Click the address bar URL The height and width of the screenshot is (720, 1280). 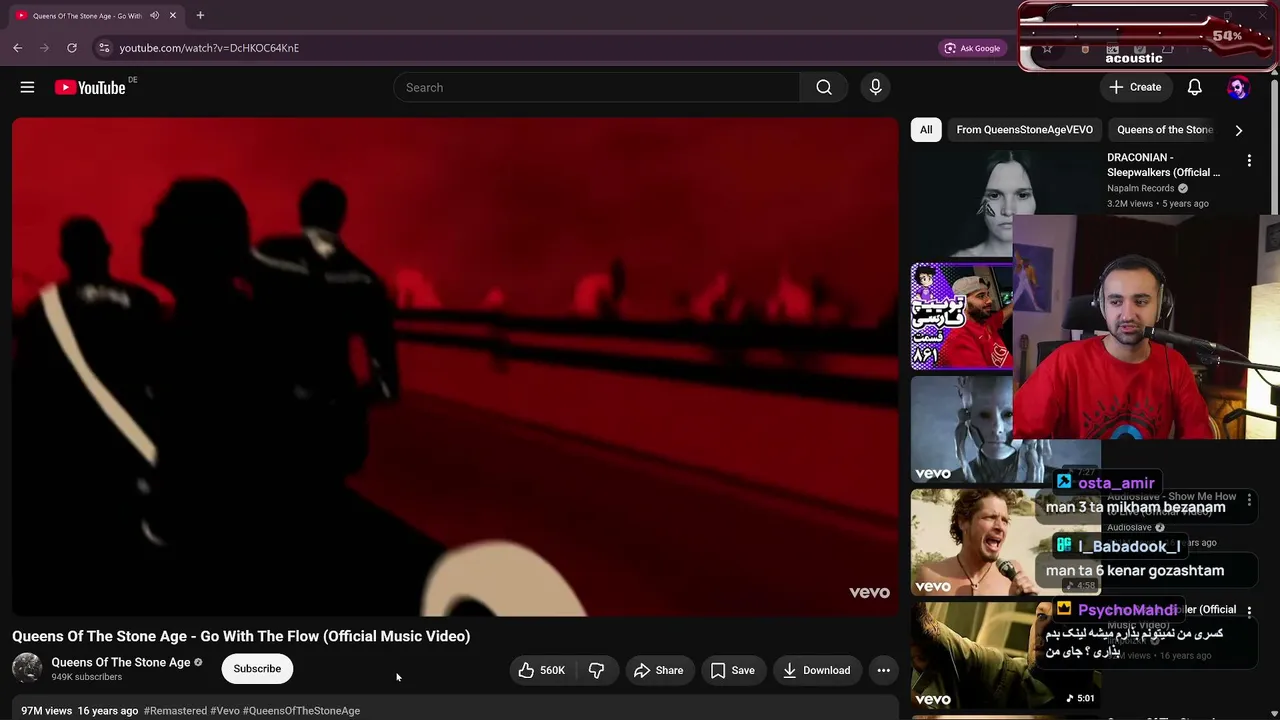tap(209, 48)
